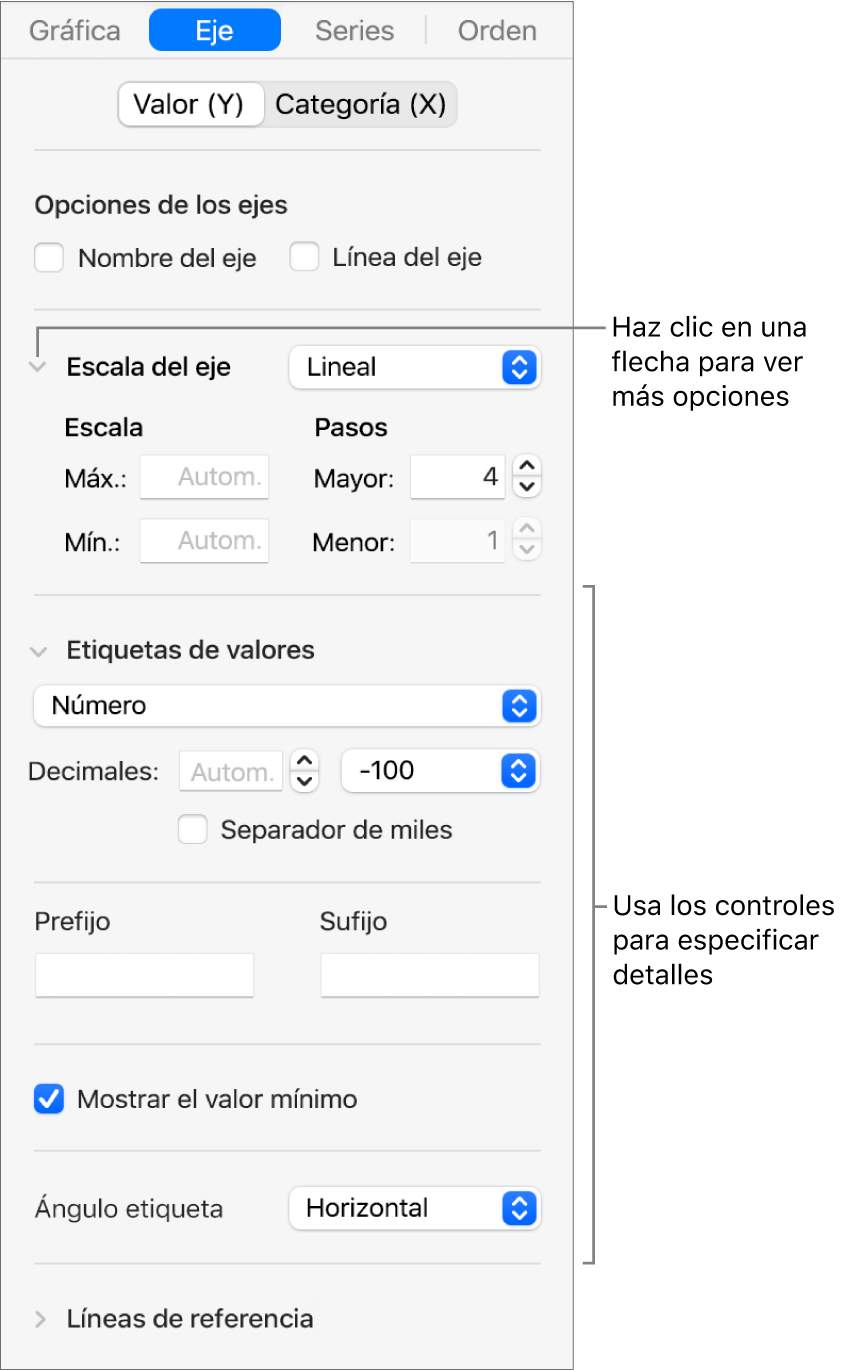Open the Series tab
The height and width of the screenshot is (1370, 849).
pyautogui.click(x=354, y=31)
